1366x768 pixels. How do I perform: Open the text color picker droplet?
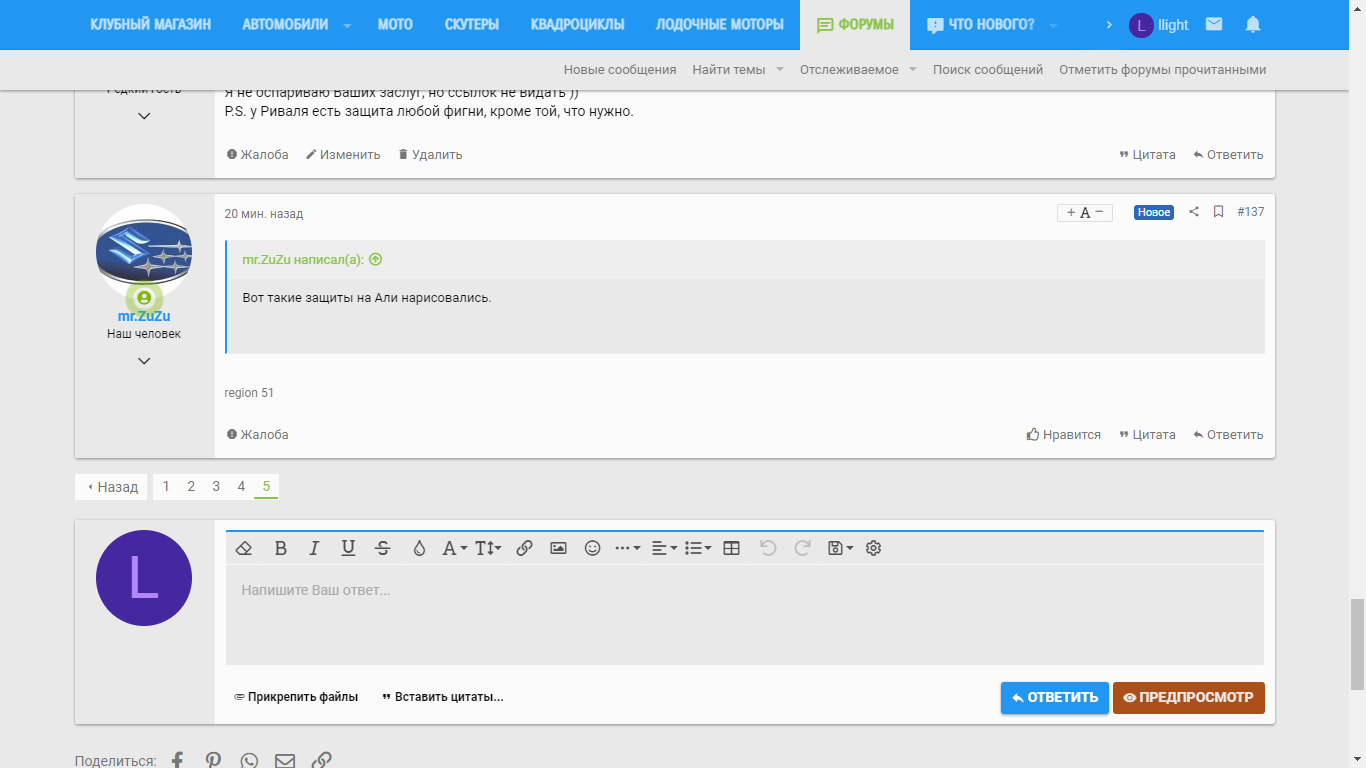pos(419,548)
